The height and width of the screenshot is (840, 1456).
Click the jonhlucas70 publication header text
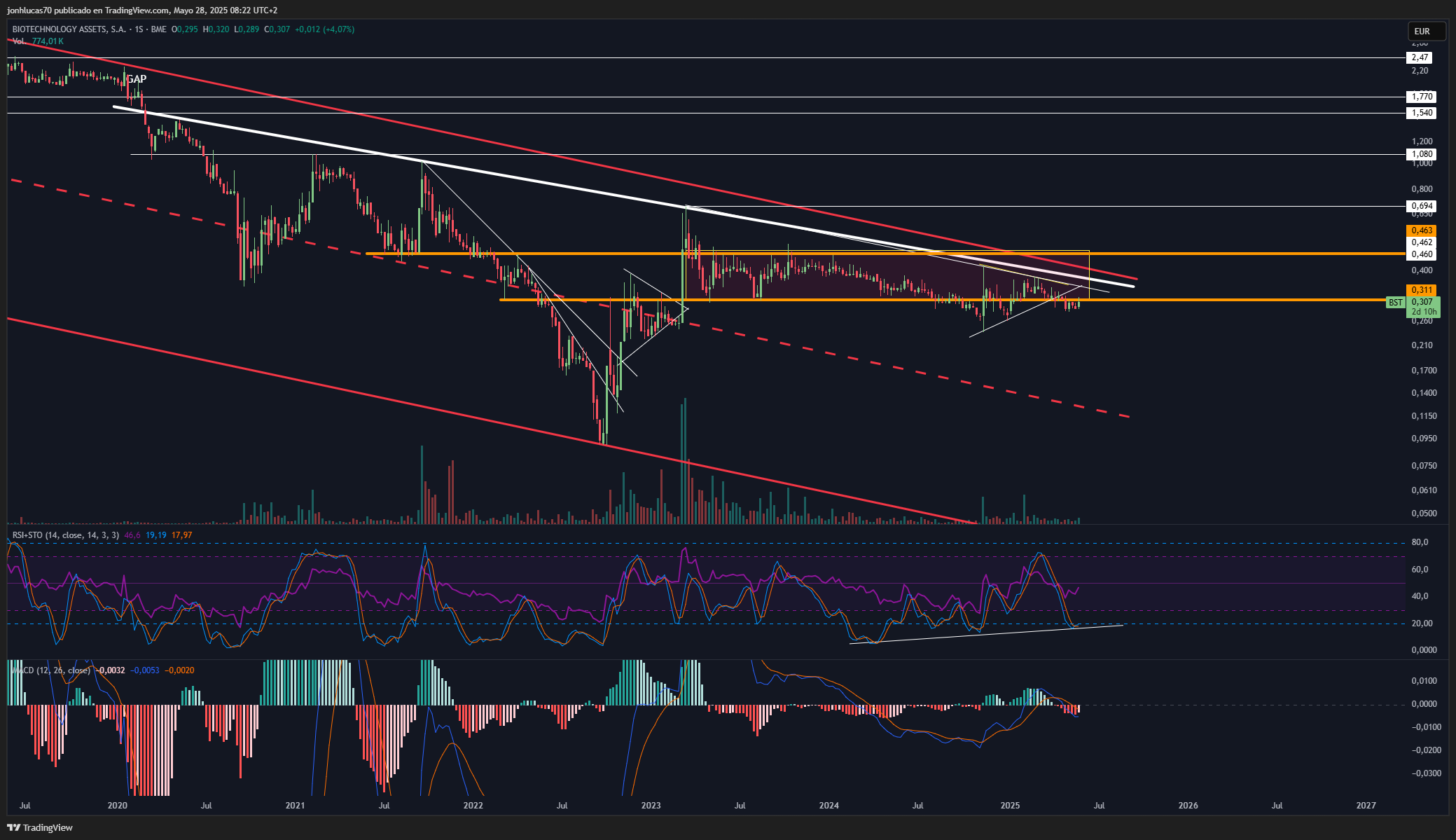point(142,11)
